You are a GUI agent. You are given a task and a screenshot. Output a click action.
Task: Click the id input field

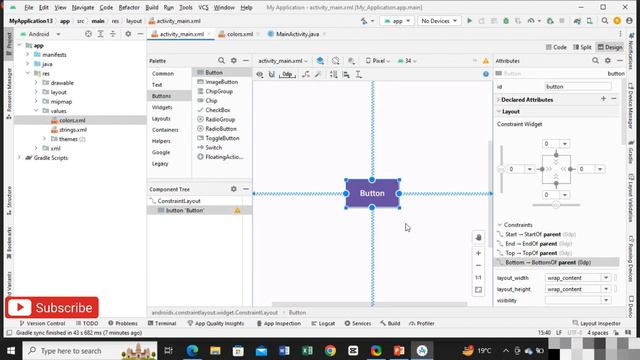[x=578, y=87]
